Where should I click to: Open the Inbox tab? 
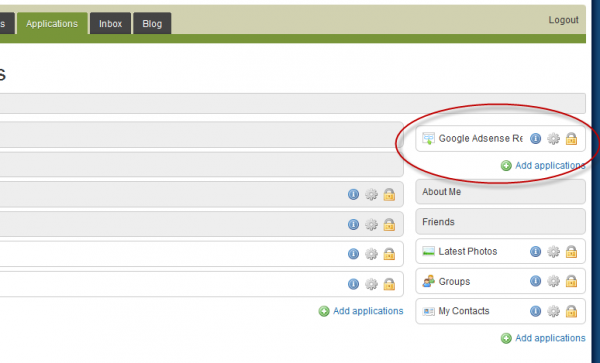[x=111, y=24]
